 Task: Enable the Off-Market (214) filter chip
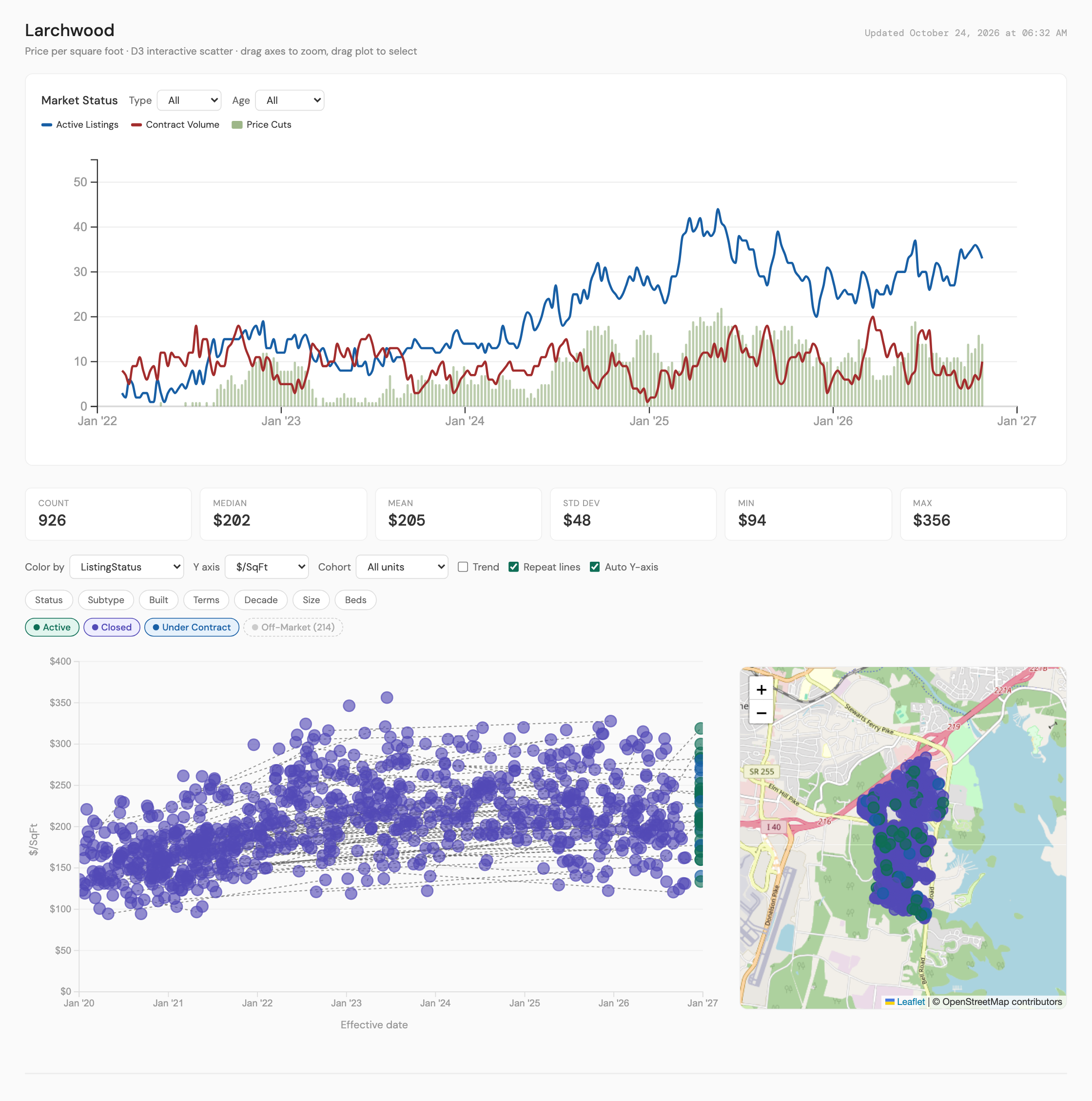point(293,628)
